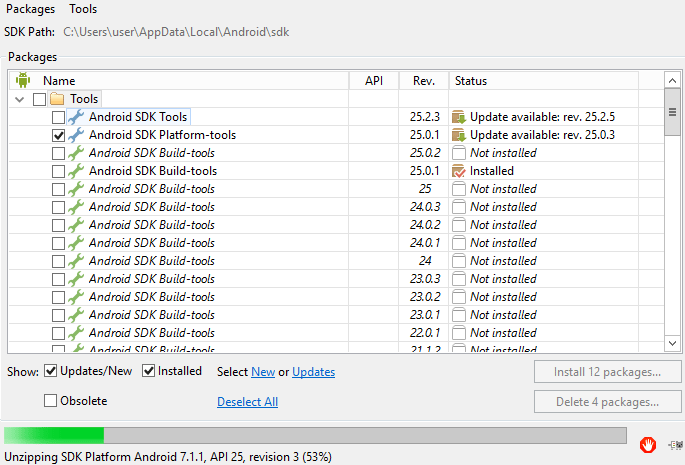Toggle the Installed show checkbox
The width and height of the screenshot is (685, 465).
[x=149, y=371]
